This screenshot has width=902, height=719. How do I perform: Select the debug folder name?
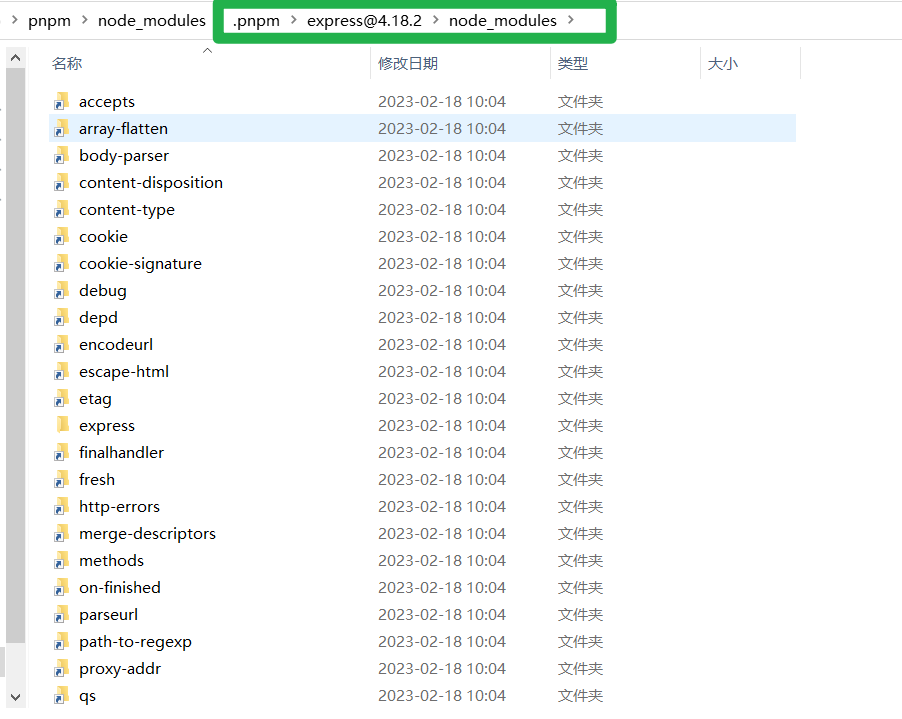(x=103, y=291)
